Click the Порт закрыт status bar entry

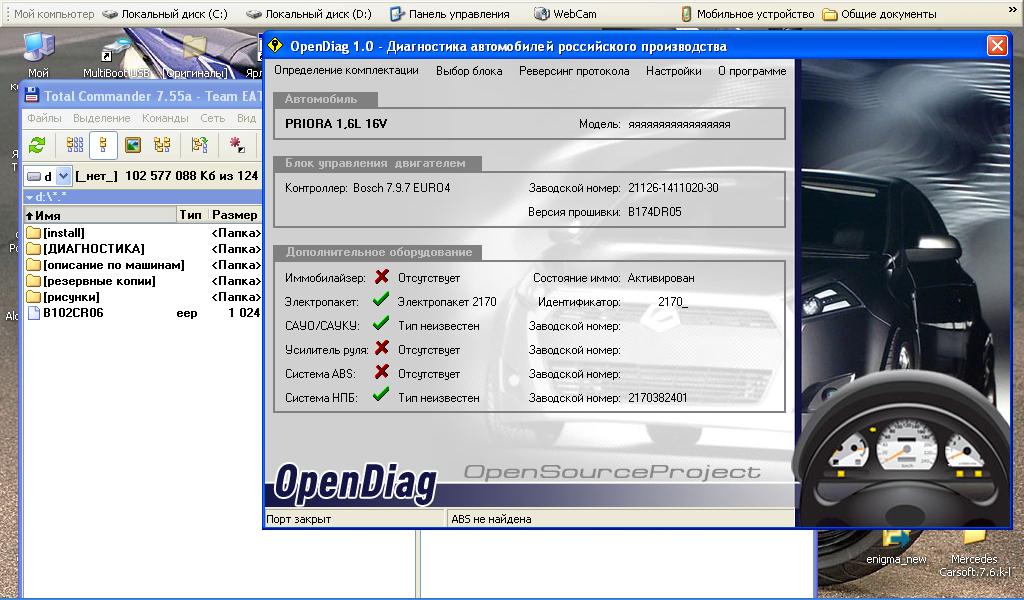click(298, 519)
